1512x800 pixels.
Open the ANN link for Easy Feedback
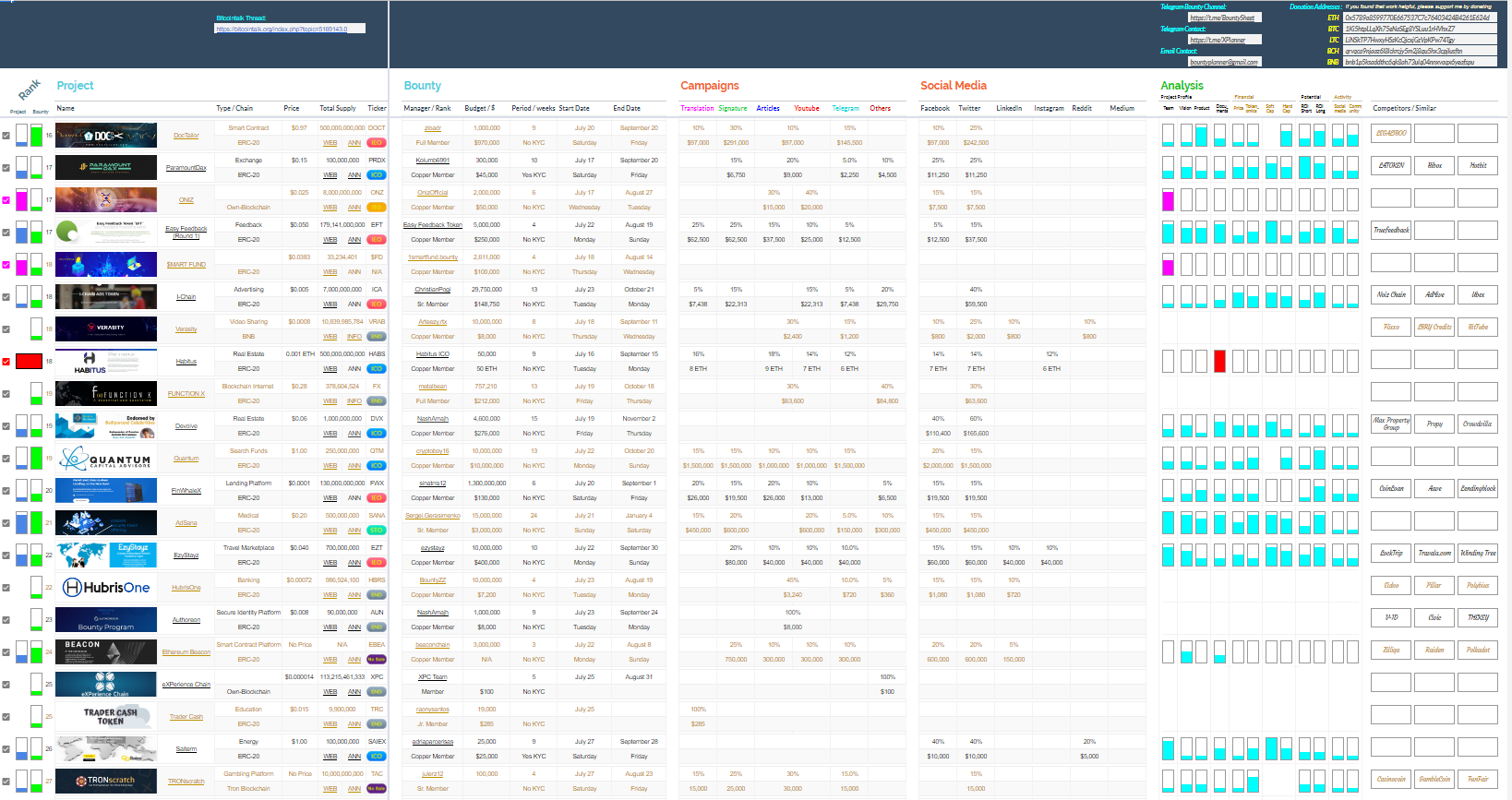[x=354, y=240]
